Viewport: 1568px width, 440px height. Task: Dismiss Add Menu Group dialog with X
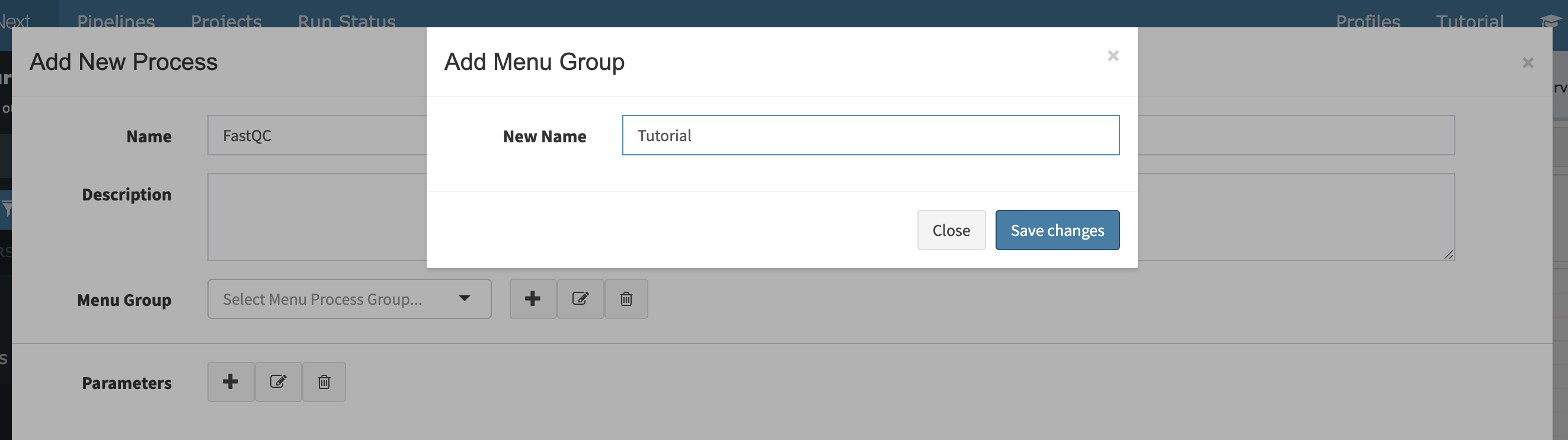coord(1113,56)
